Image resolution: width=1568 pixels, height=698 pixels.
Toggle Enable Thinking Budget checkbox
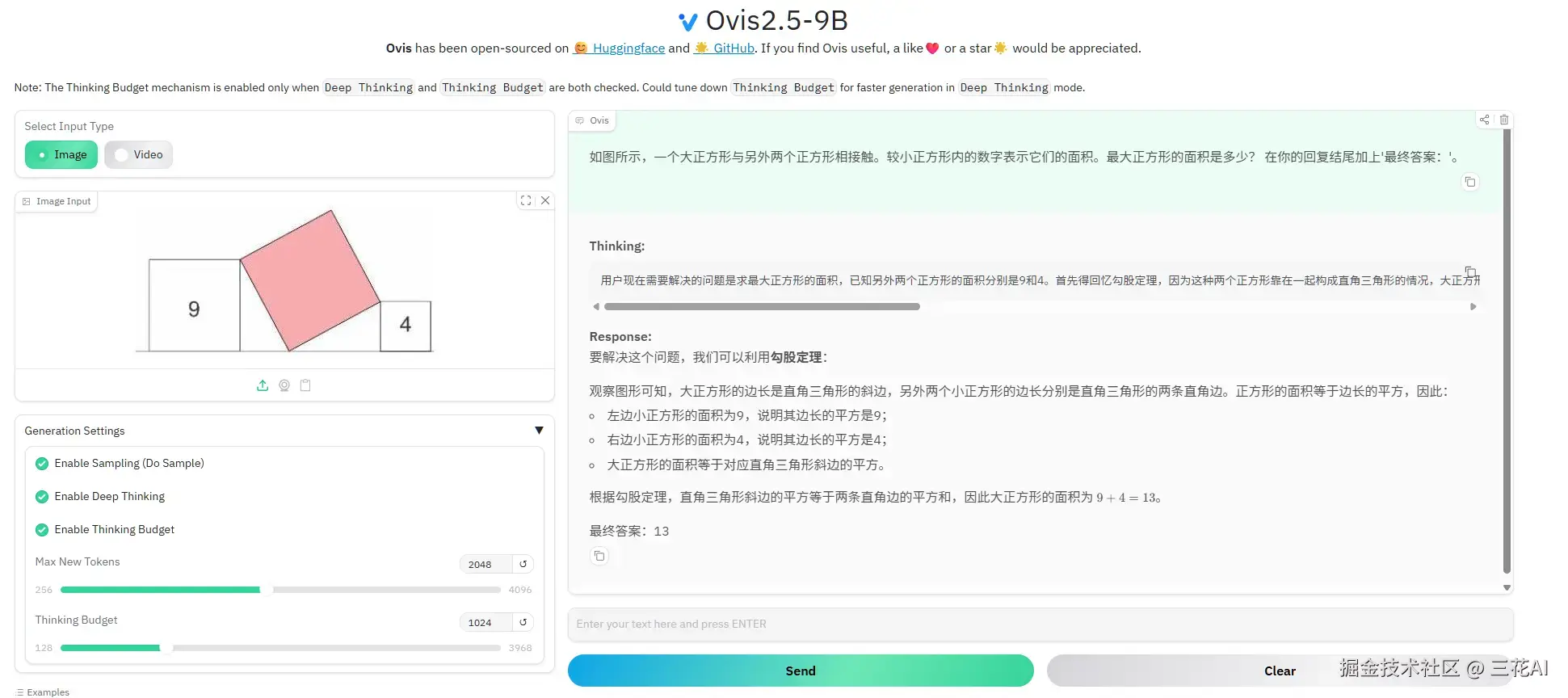tap(42, 530)
